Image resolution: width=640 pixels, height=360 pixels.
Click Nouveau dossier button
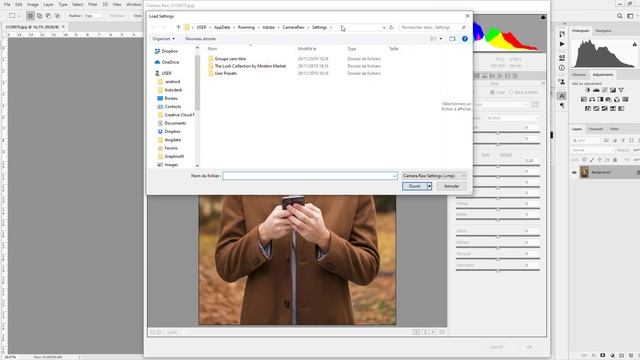[x=200, y=39]
